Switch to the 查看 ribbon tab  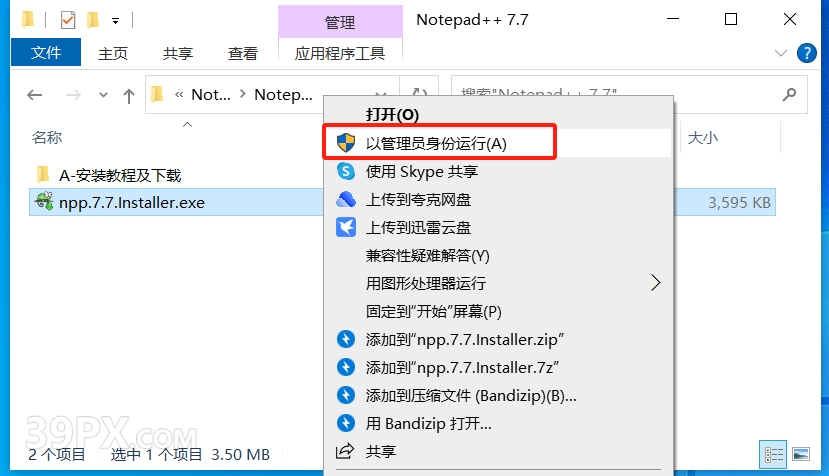click(243, 53)
